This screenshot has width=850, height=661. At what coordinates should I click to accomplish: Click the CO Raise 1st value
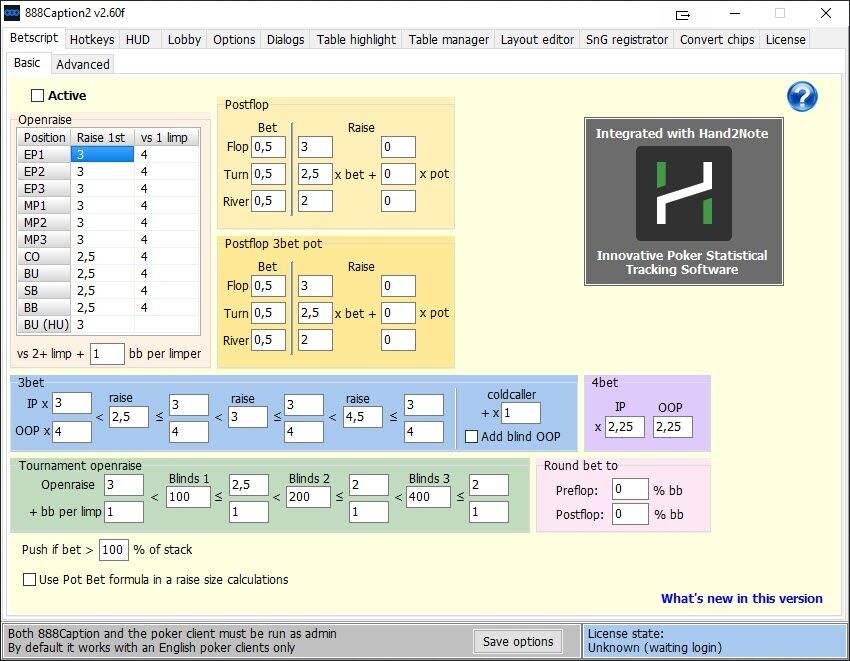pos(102,256)
